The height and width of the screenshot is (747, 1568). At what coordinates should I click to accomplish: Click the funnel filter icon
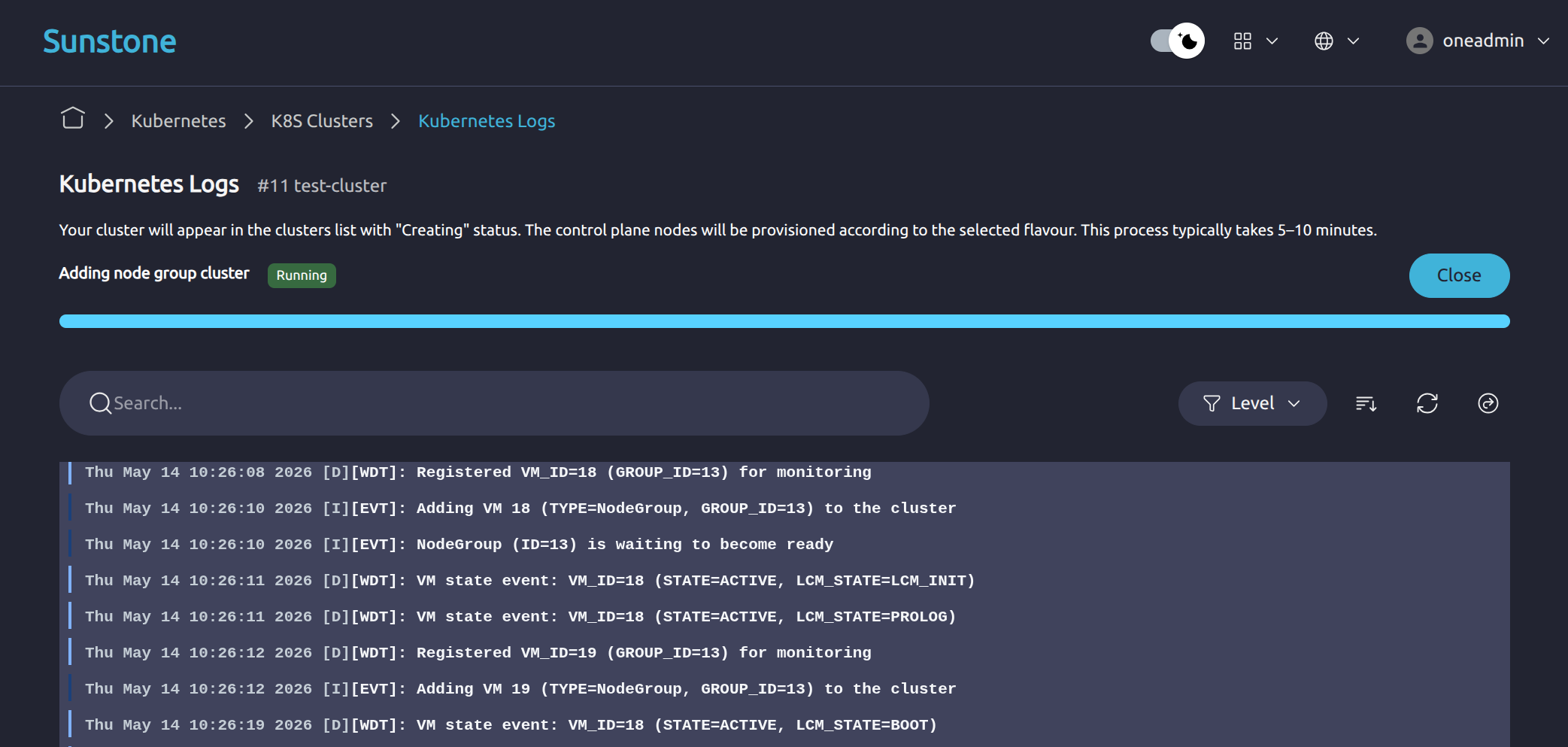coord(1212,403)
